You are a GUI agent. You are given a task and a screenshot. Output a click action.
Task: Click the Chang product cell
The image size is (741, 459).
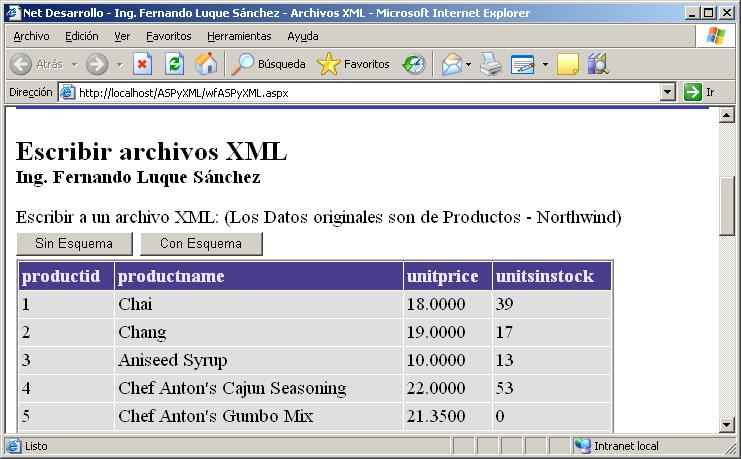pos(258,332)
